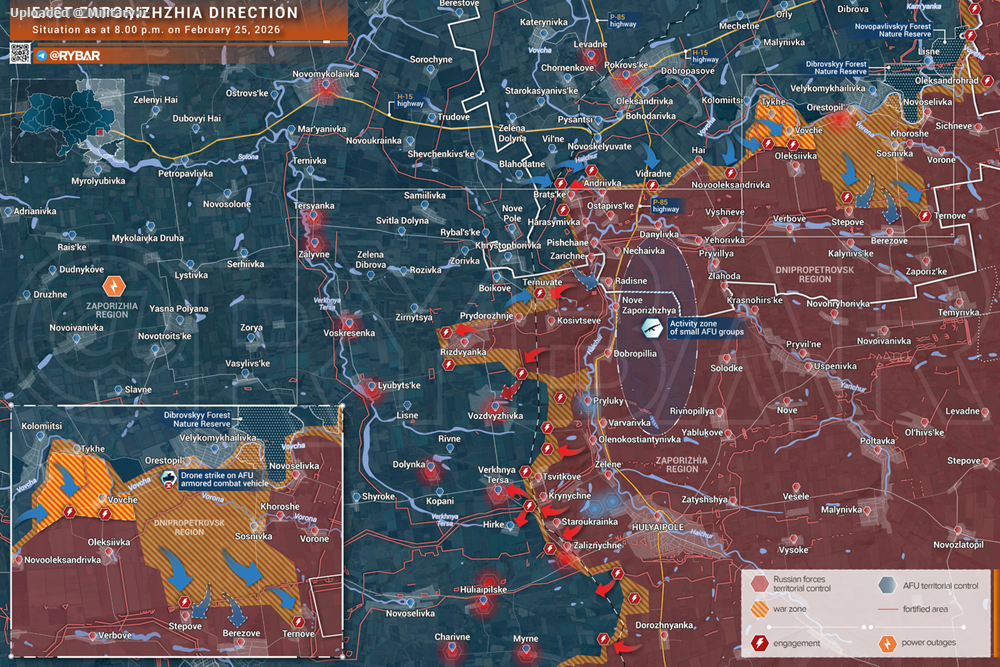Click the Pokrovs'ke town label
The height and width of the screenshot is (667, 1000).
click(x=626, y=65)
